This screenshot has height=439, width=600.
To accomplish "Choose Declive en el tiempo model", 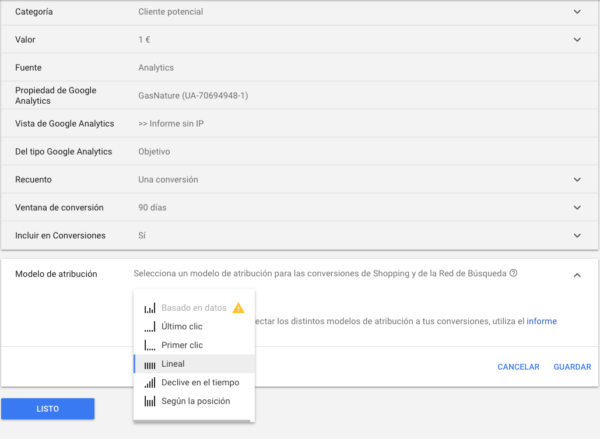I will [194, 382].
